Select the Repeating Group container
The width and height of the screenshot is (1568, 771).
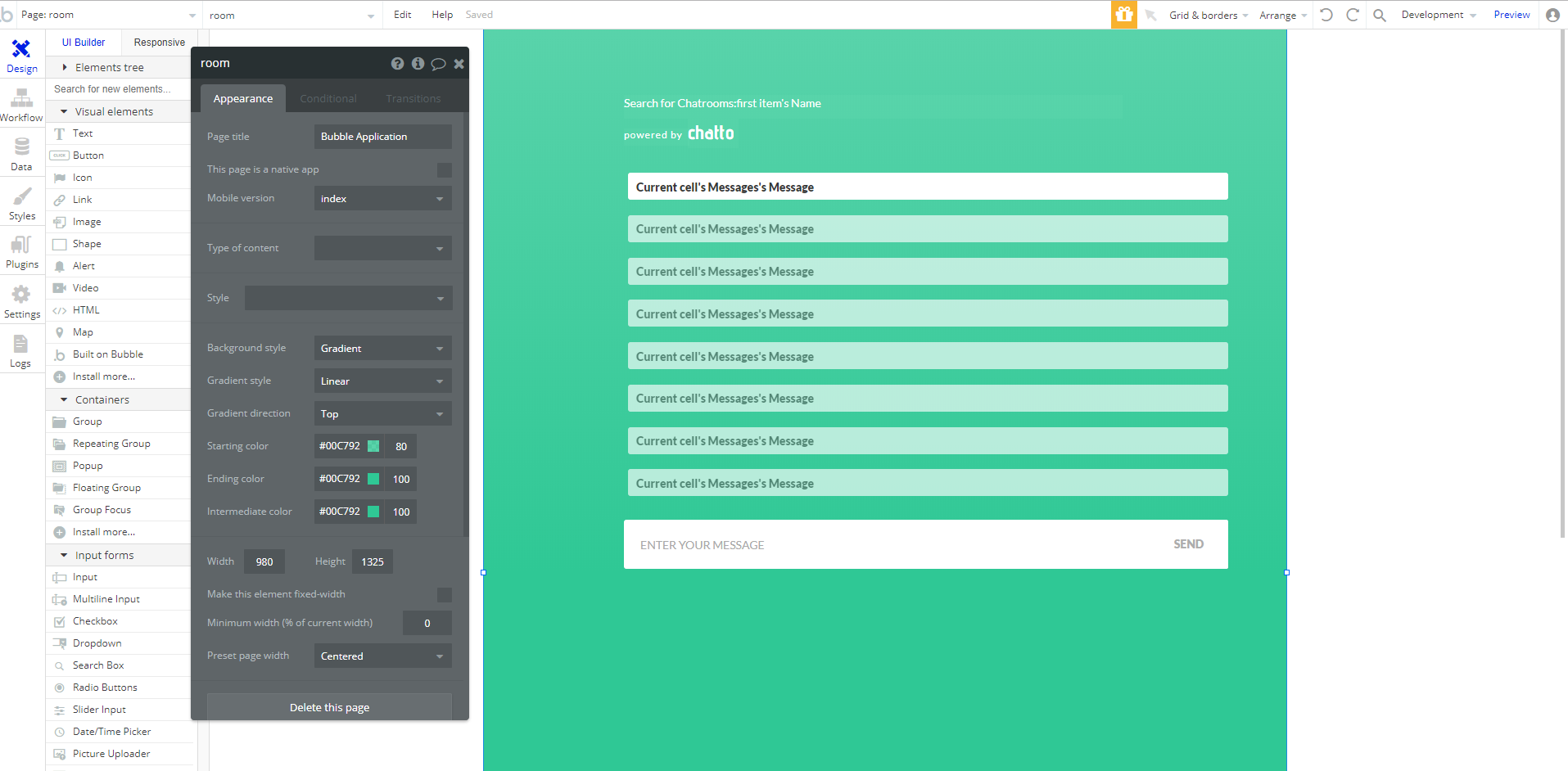[x=120, y=444]
